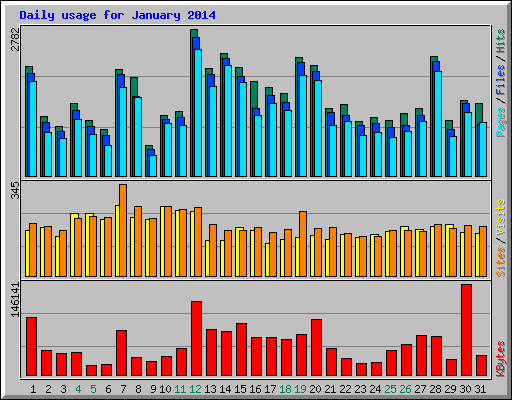Click day label 2 on the x-axis
Screen dimensions: 512x400
click(x=48, y=389)
